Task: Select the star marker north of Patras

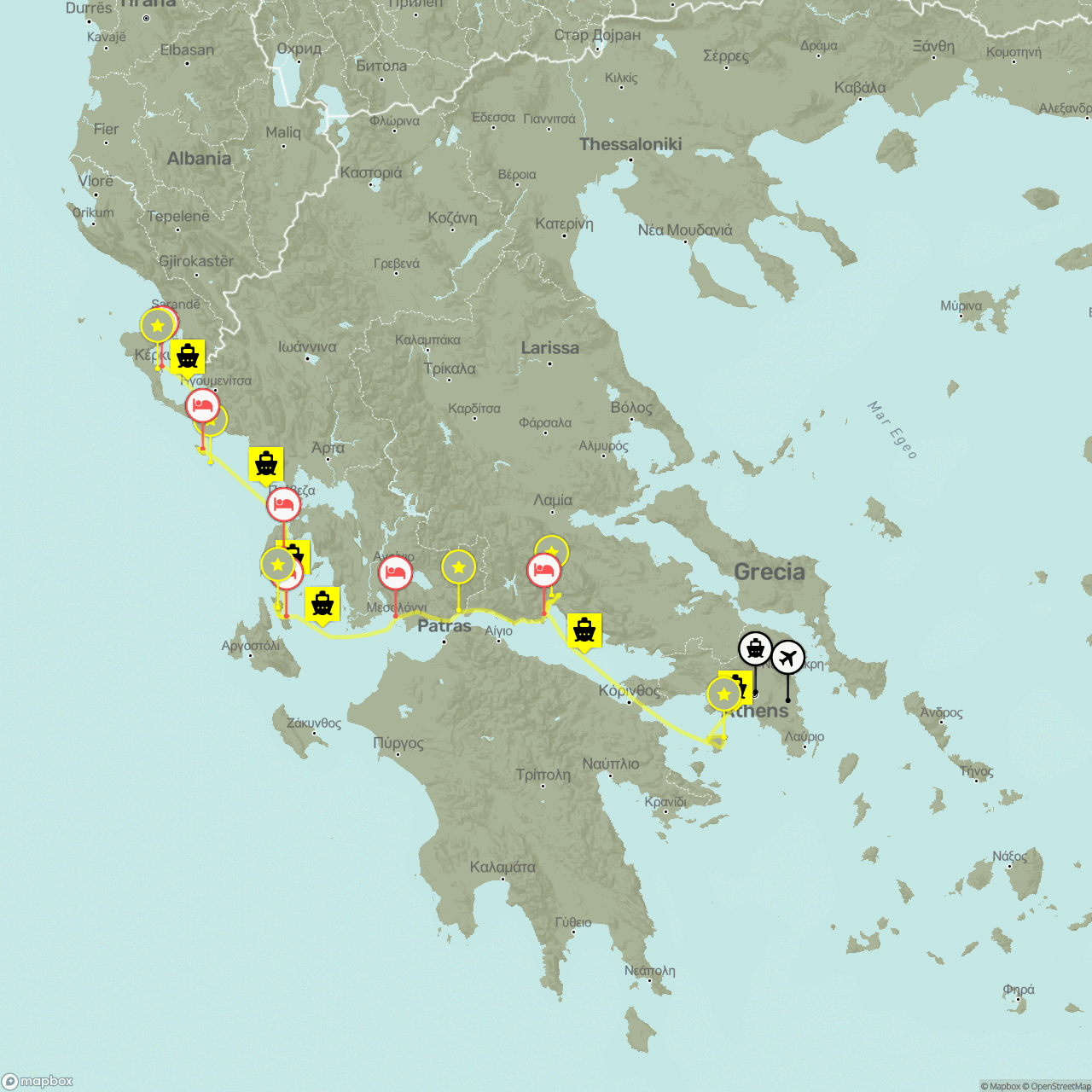Action: tap(459, 567)
